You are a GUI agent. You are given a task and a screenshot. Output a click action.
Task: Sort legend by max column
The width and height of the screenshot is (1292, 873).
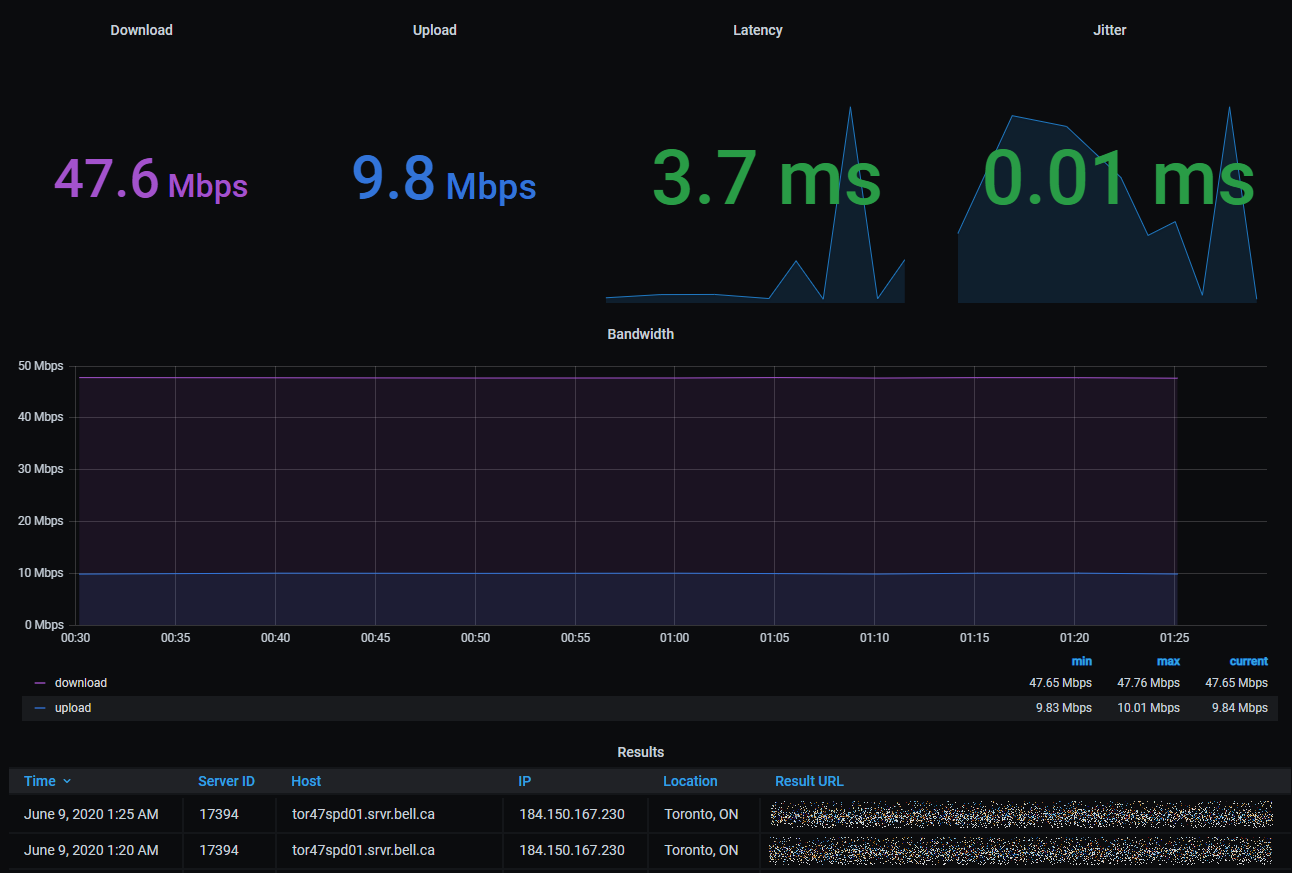coord(1168,661)
